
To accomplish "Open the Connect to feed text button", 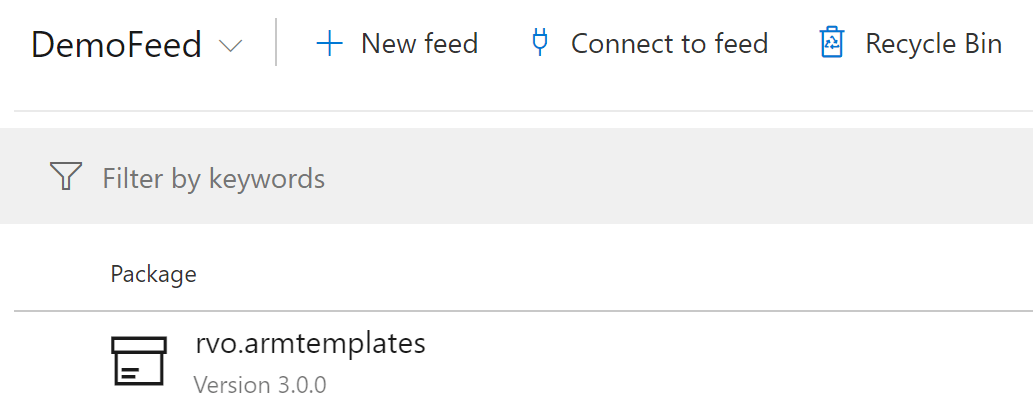I will click(669, 44).
